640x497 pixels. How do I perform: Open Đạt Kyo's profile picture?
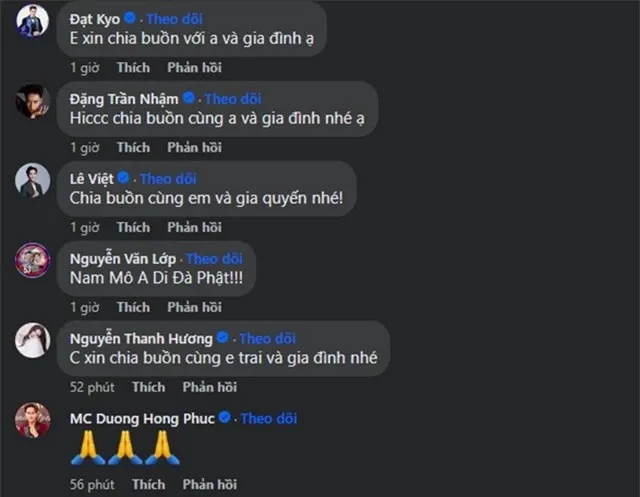click(33, 20)
